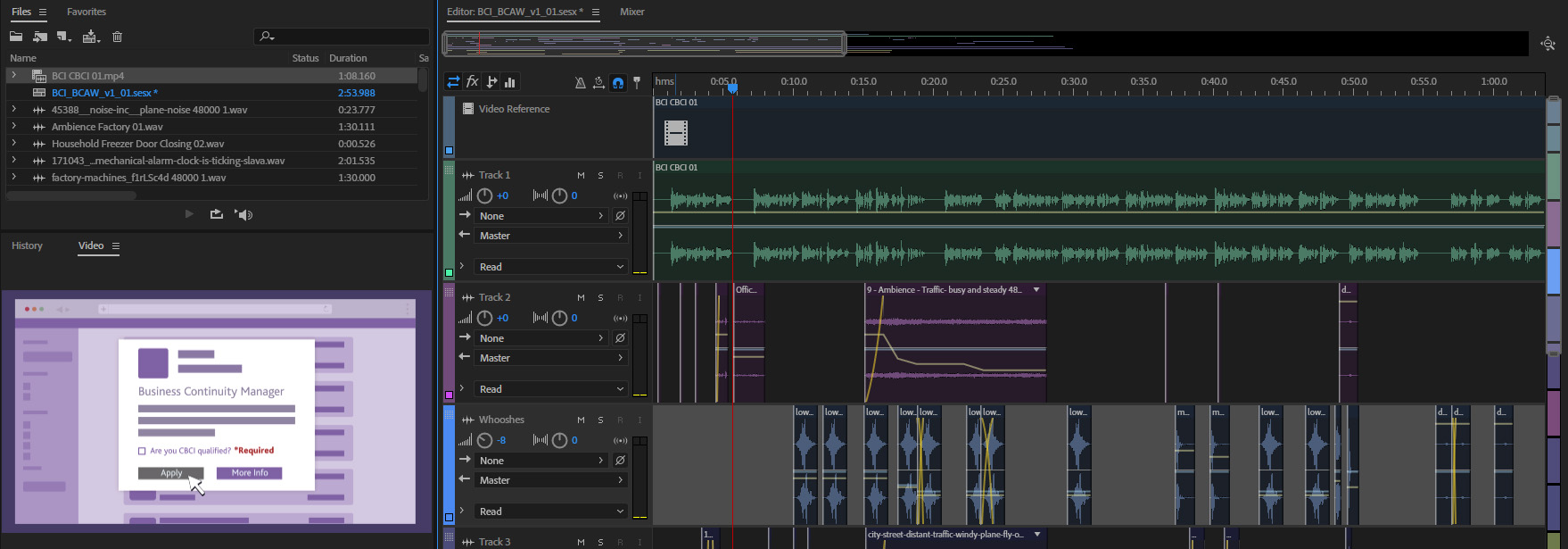This screenshot has height=549, width=1568.
Task: Show the Inputs/Outputs track controls
Action: click(x=453, y=82)
